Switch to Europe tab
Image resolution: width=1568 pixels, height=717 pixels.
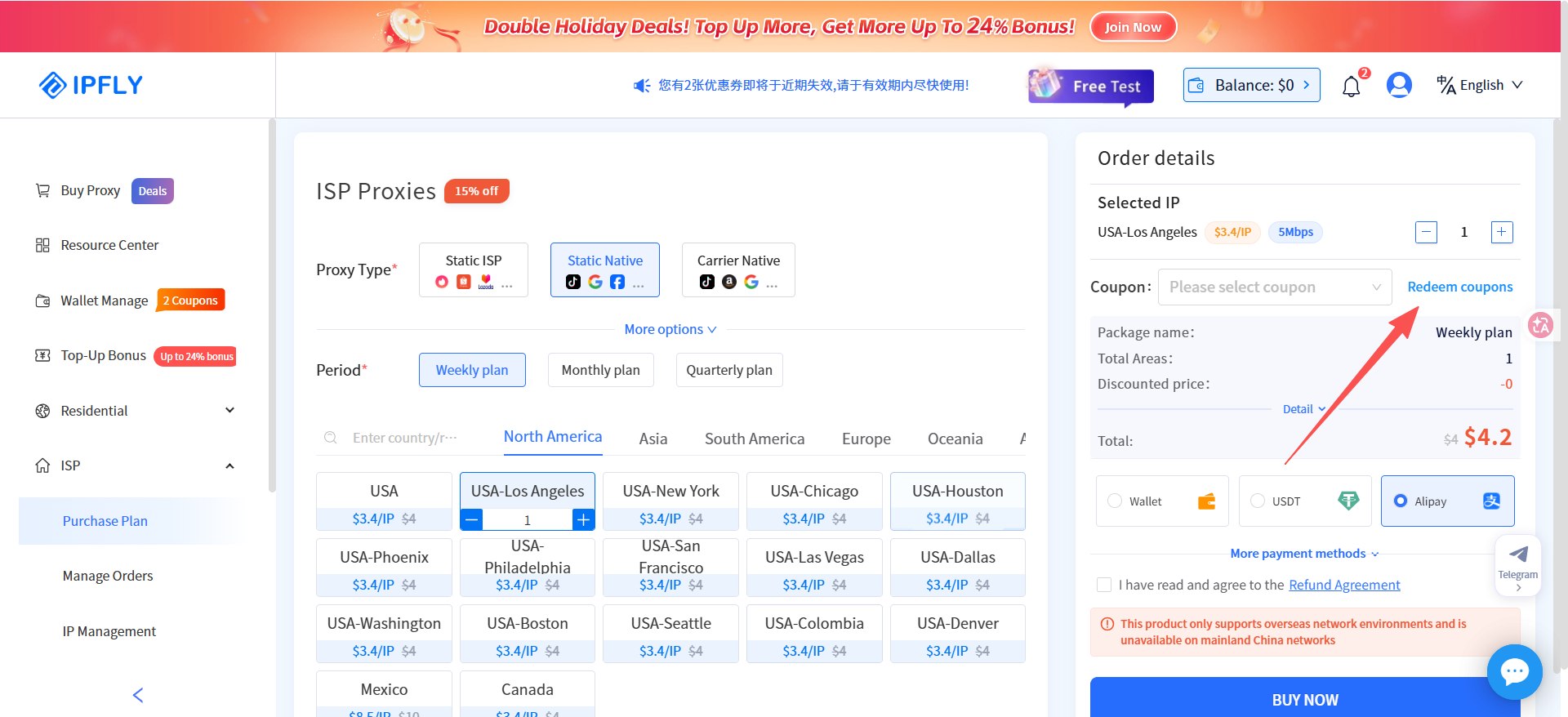[866, 439]
